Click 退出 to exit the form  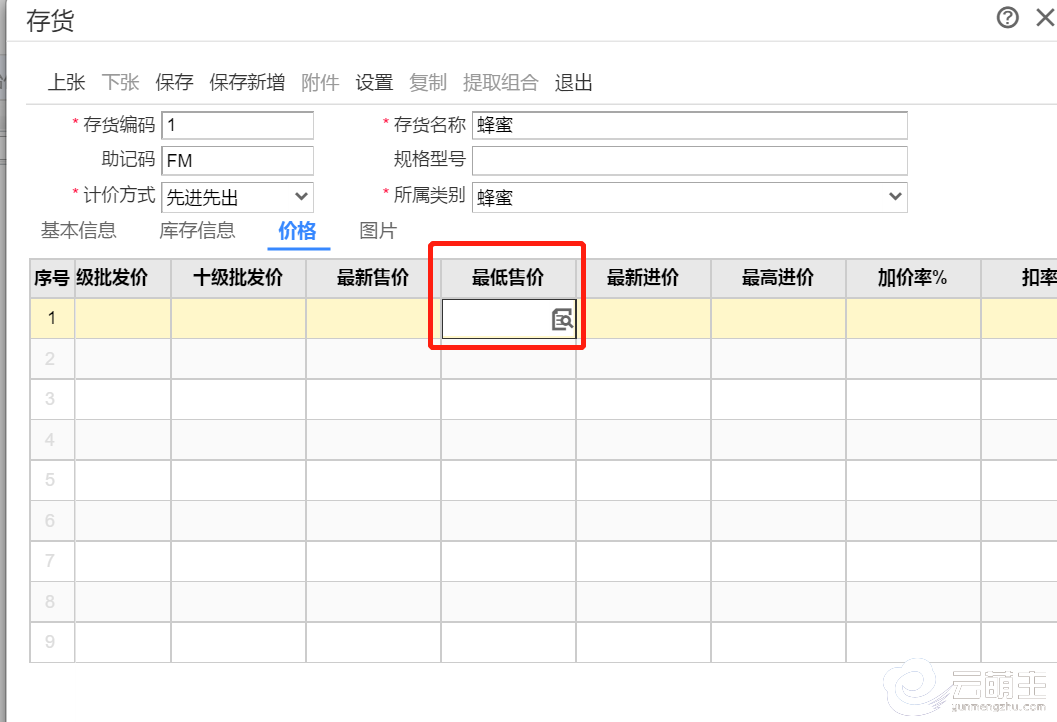pos(574,83)
